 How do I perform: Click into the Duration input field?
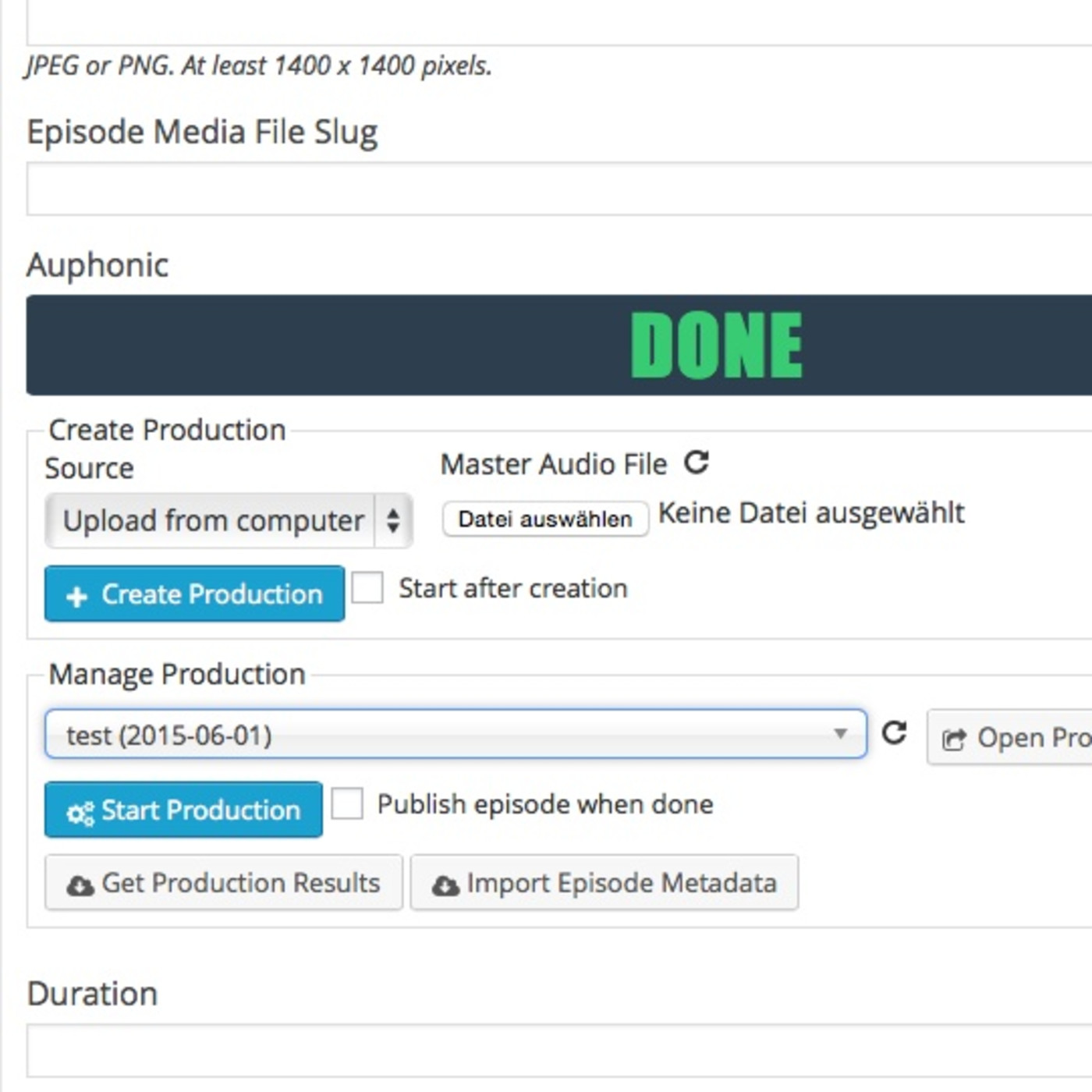558,1051
